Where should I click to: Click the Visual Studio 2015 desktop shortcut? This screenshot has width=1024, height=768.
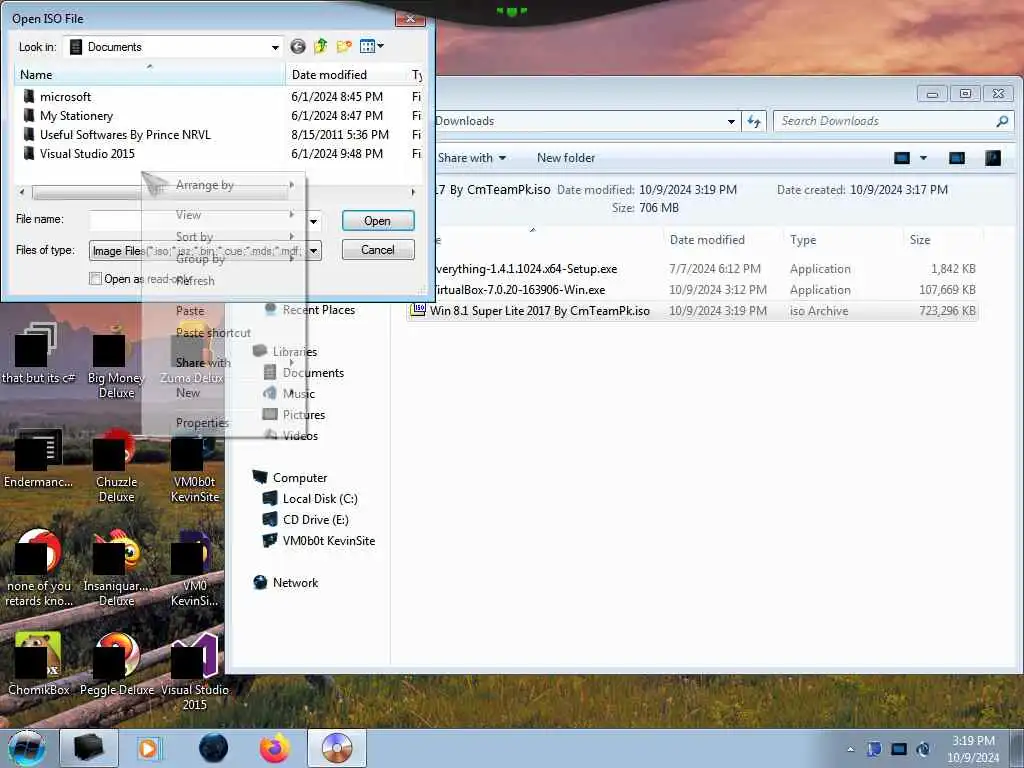click(195, 672)
